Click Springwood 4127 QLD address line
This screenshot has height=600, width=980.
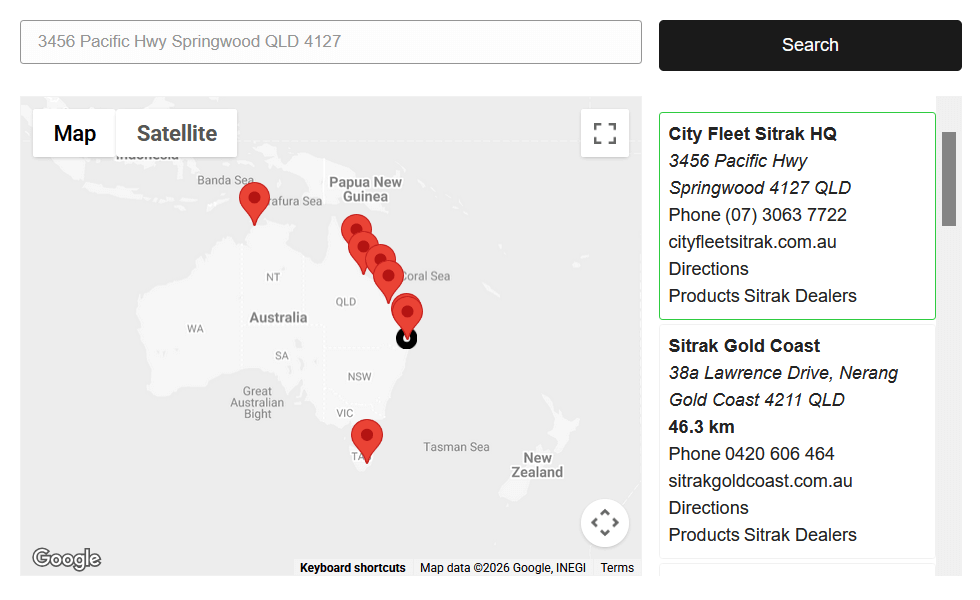tap(759, 188)
